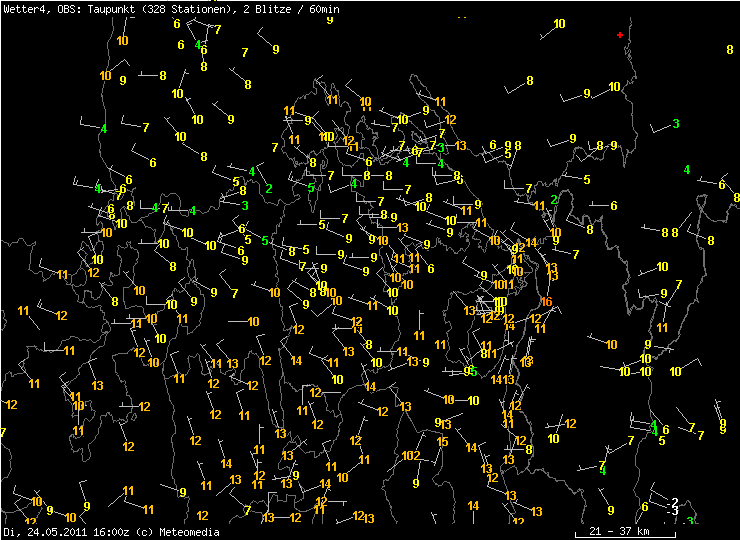Click the '(c) Meteomedia' copyright text
Image resolution: width=740 pixels, height=540 pixels.
(x=177, y=532)
